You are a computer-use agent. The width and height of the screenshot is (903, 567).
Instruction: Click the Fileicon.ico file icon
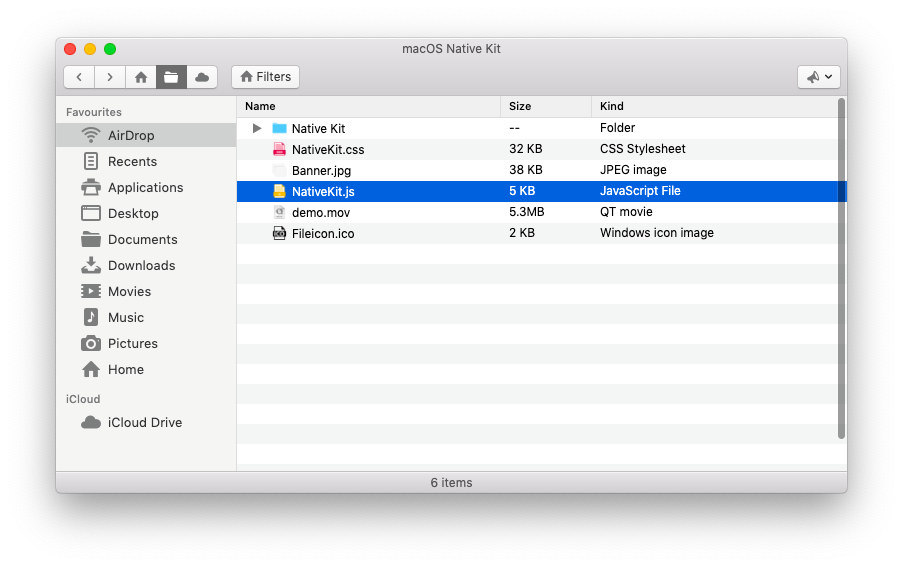pos(279,233)
